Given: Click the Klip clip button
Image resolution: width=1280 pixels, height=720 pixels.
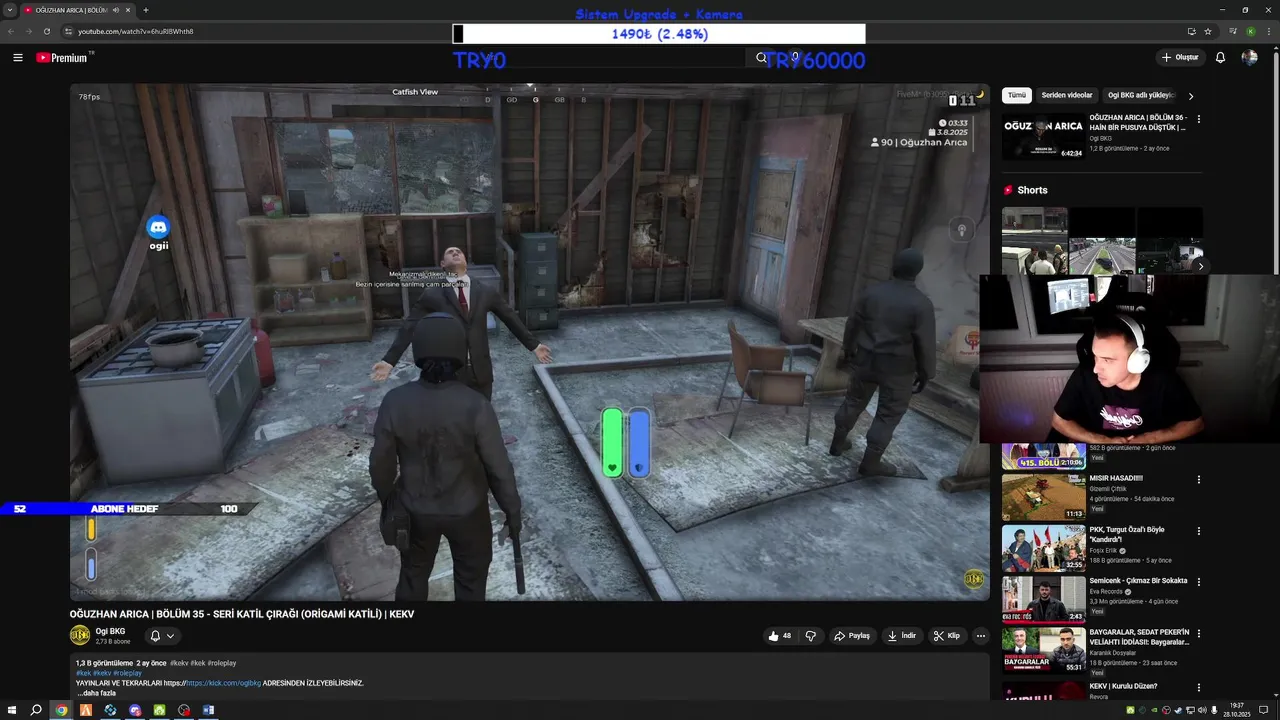Looking at the screenshot, I should coord(946,636).
